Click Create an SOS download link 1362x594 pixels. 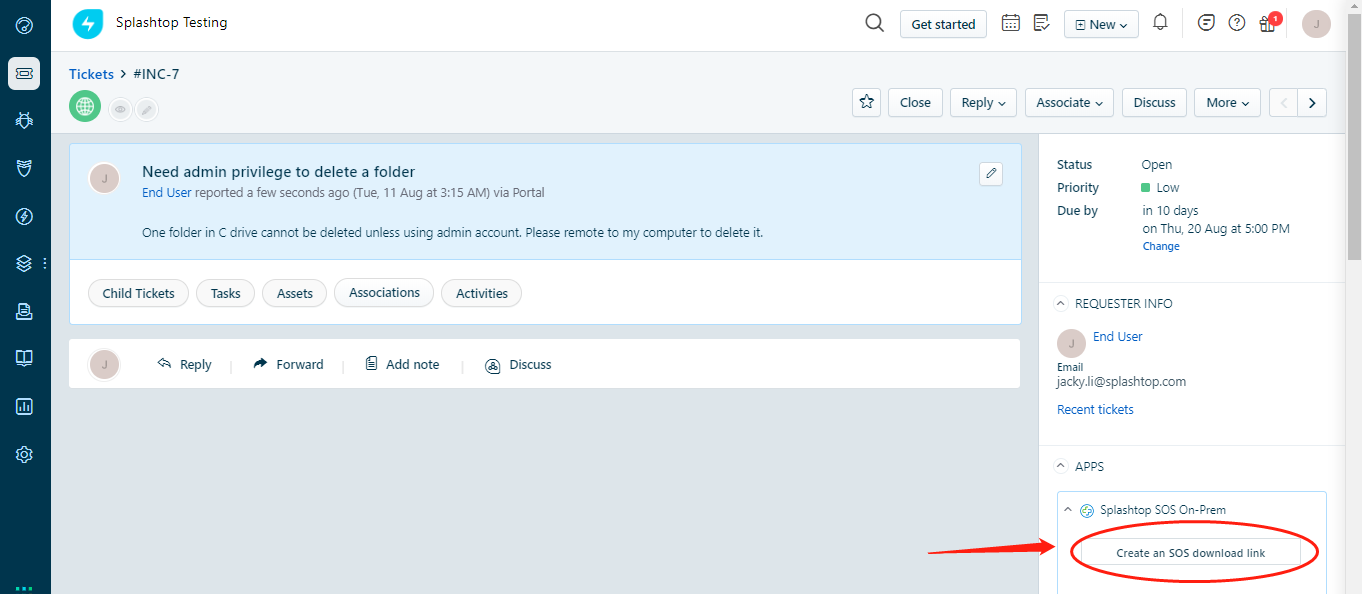[1190, 553]
